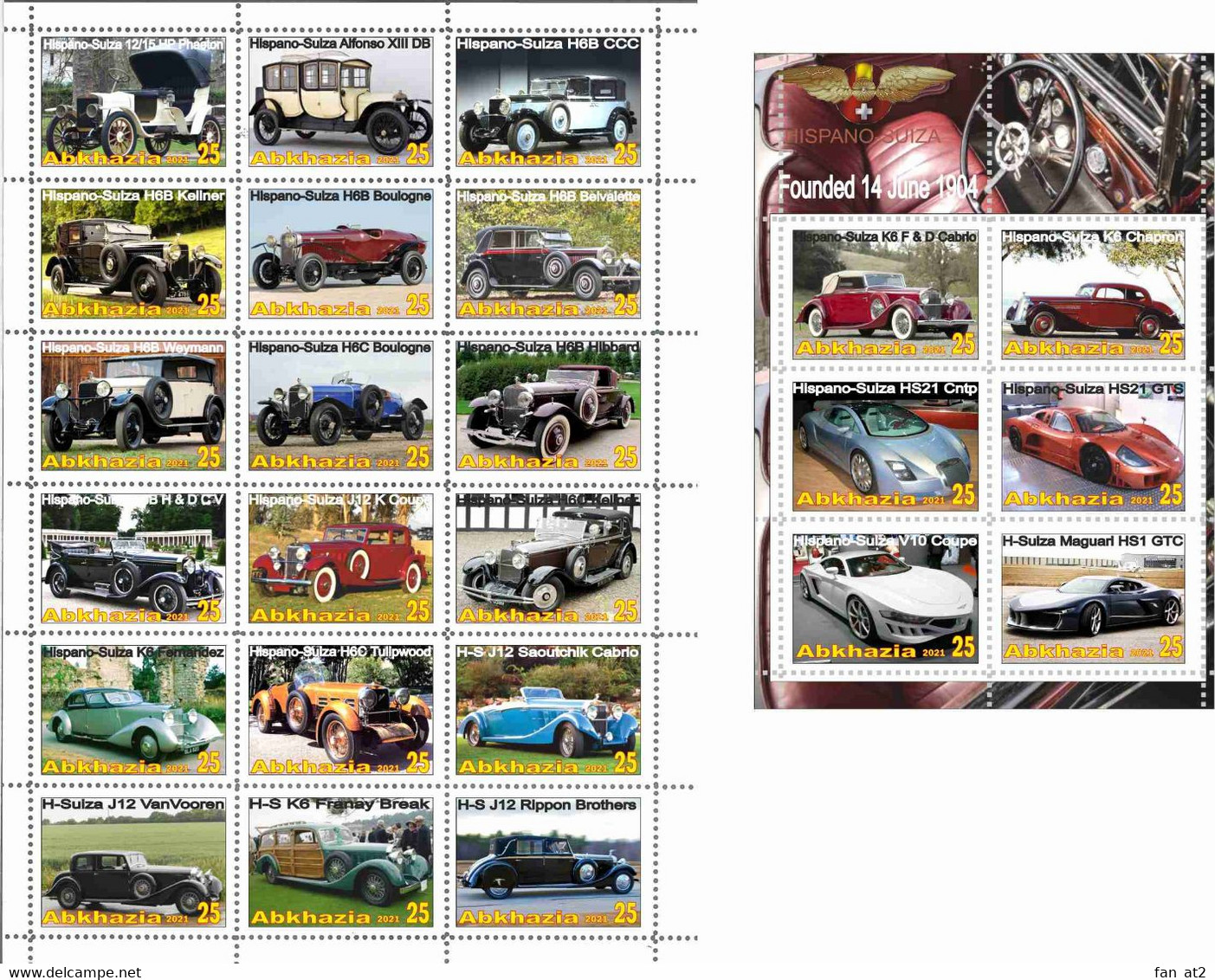Click the red Hispano-Suiza HS21 GTS stamp
This screenshot has height=980, width=1215.
pyautogui.click(x=1093, y=446)
